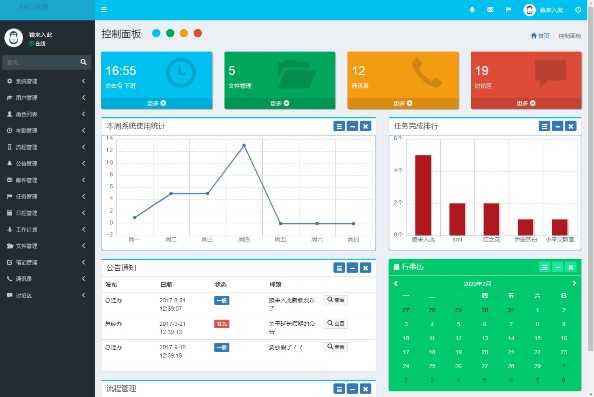
Task: Expand the 角色列表 sidebar chevron
Action: point(83,114)
